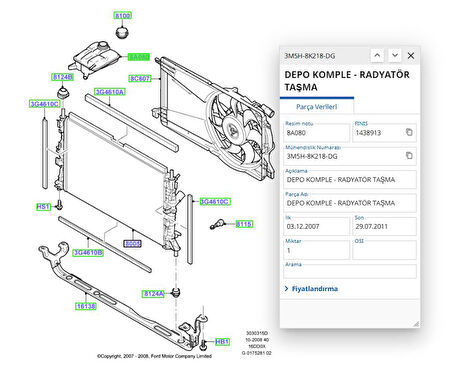Copy engineering number 3M5H-8K218-DG

(409, 156)
